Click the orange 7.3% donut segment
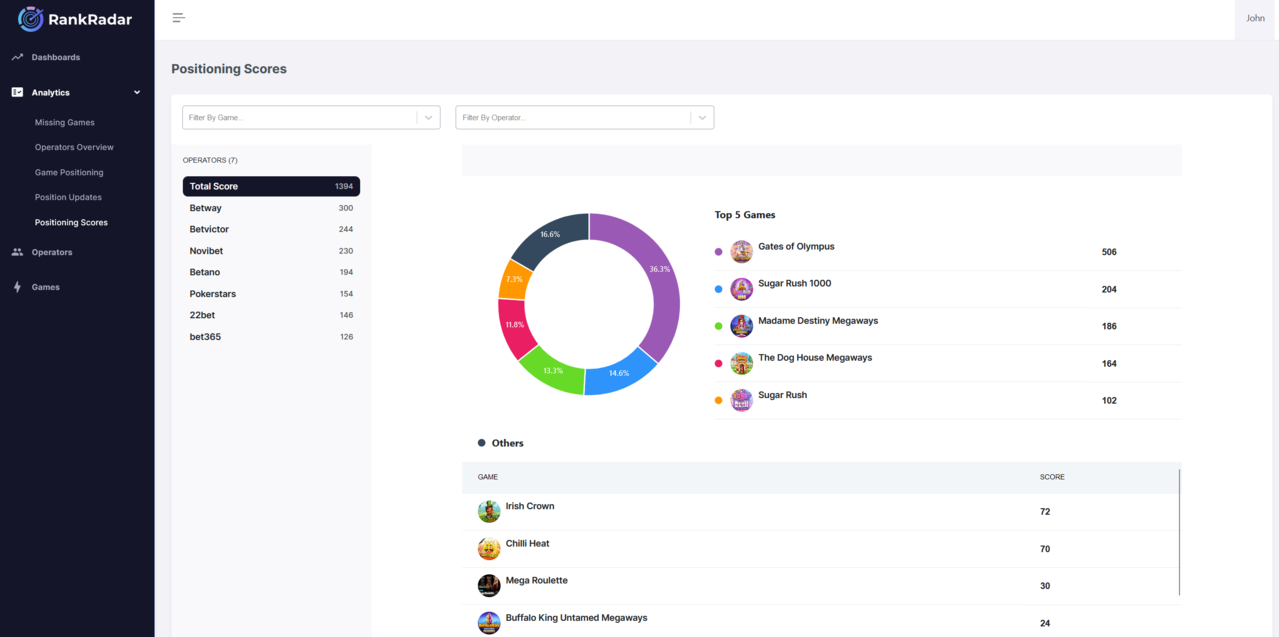The height and width of the screenshot is (637, 1279). click(x=513, y=279)
